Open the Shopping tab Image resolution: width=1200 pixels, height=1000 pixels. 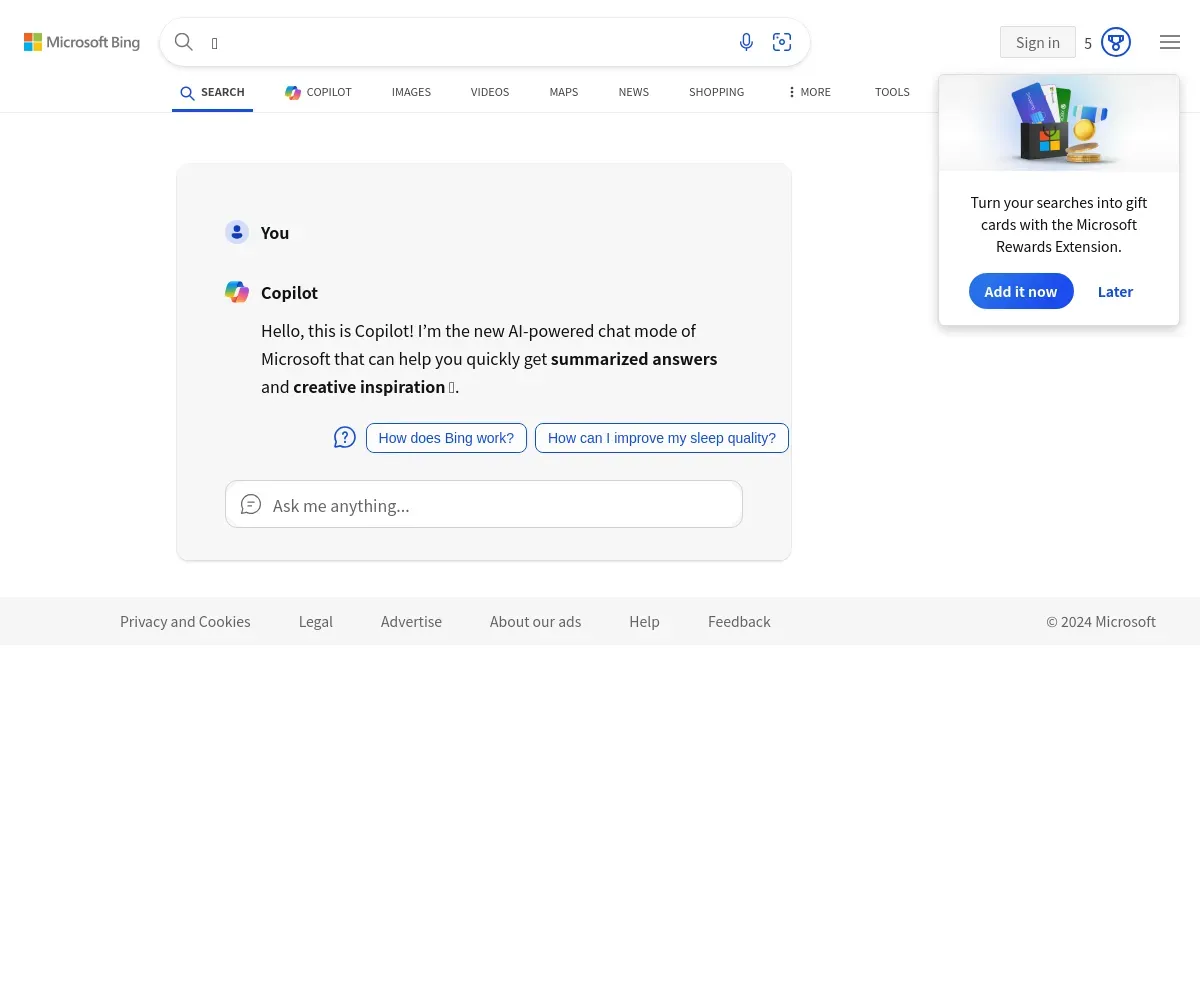pos(717,92)
